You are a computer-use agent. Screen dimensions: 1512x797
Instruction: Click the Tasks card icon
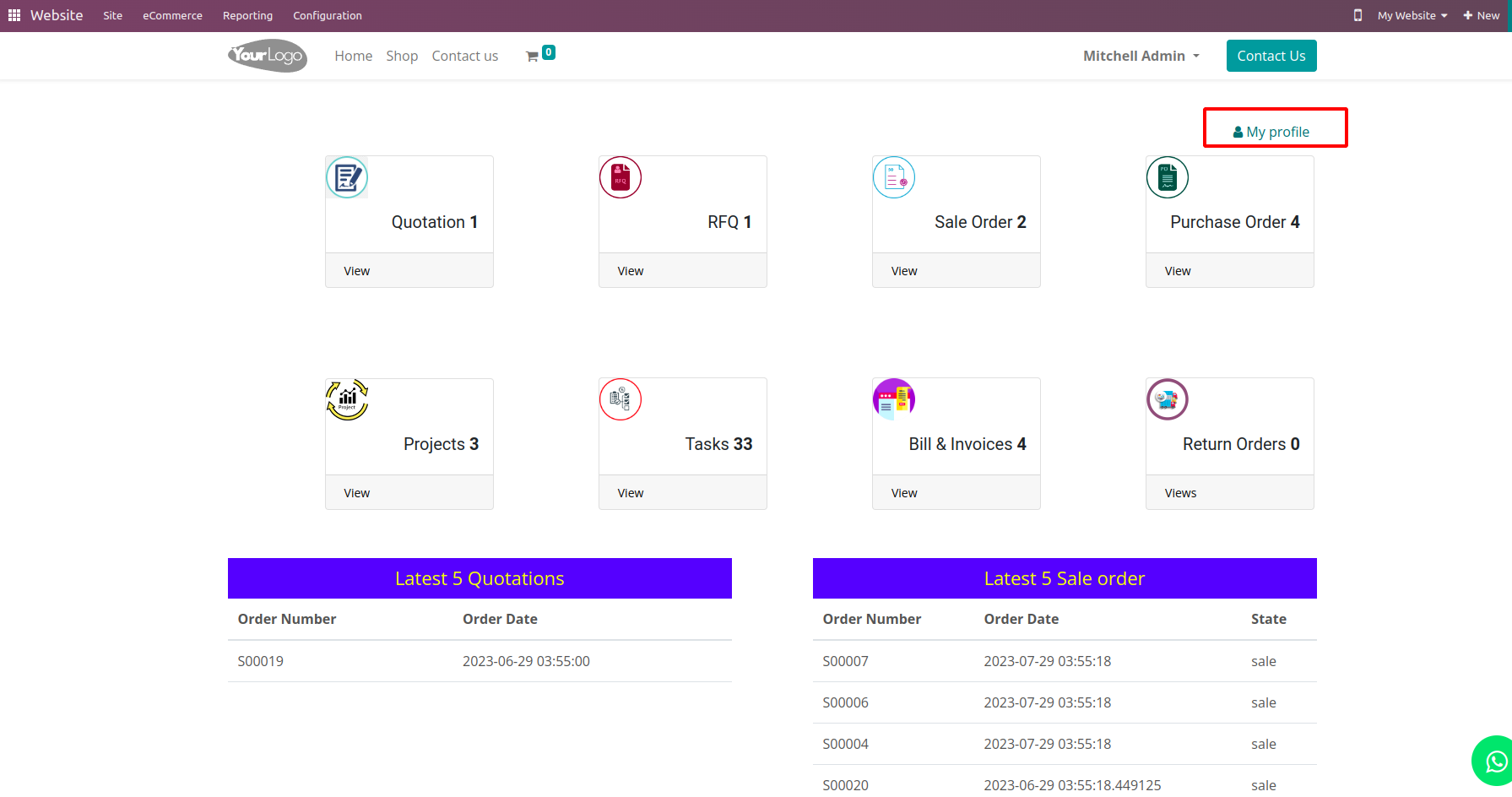tap(621, 399)
